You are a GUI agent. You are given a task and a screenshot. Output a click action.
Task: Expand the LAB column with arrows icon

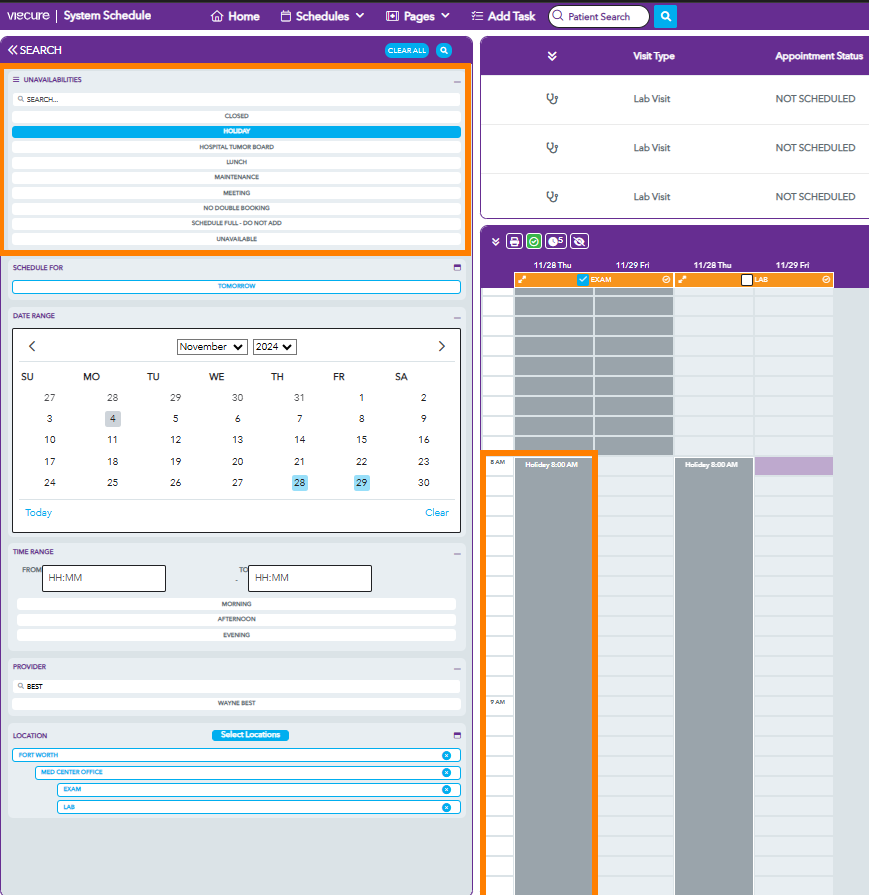tap(682, 280)
